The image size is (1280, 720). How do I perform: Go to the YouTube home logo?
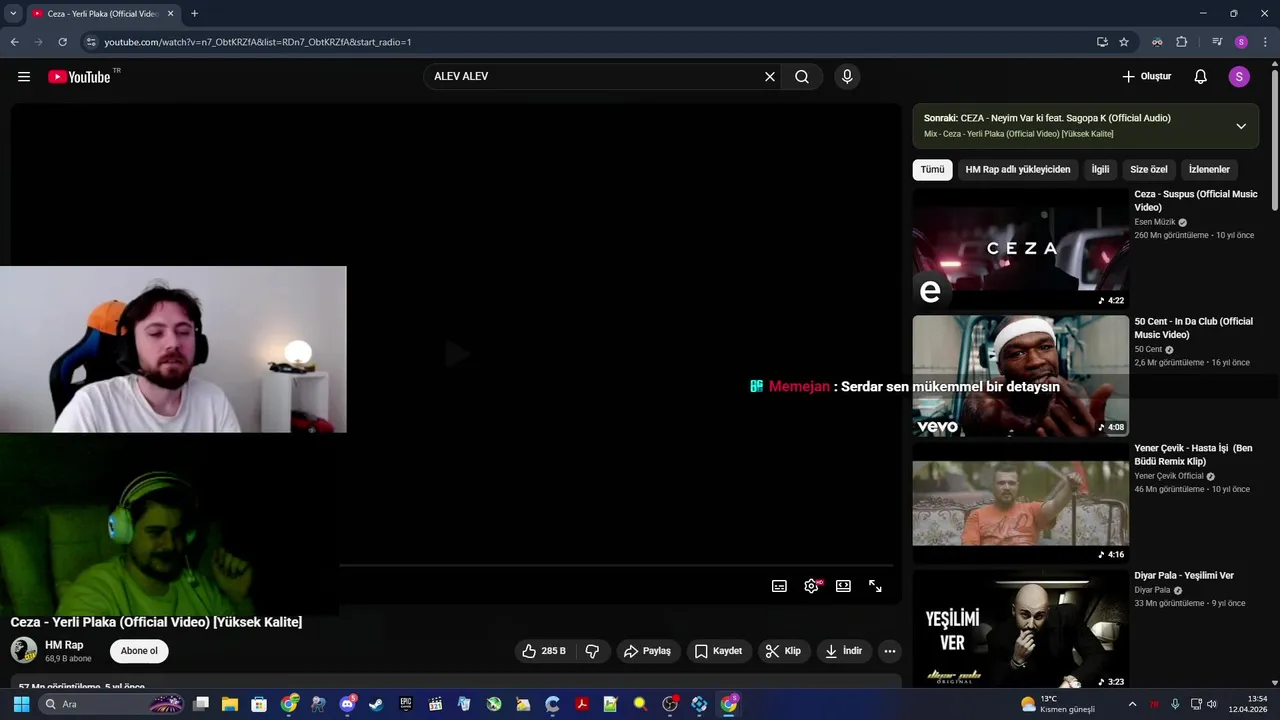79,77
